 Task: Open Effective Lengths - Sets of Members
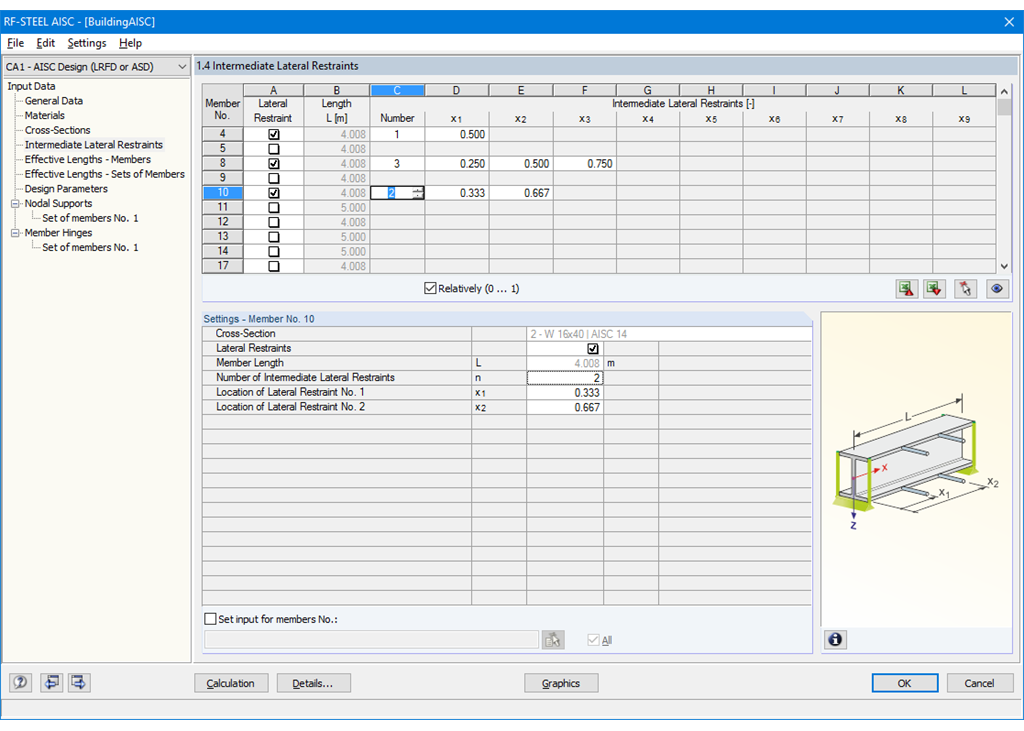(x=104, y=174)
